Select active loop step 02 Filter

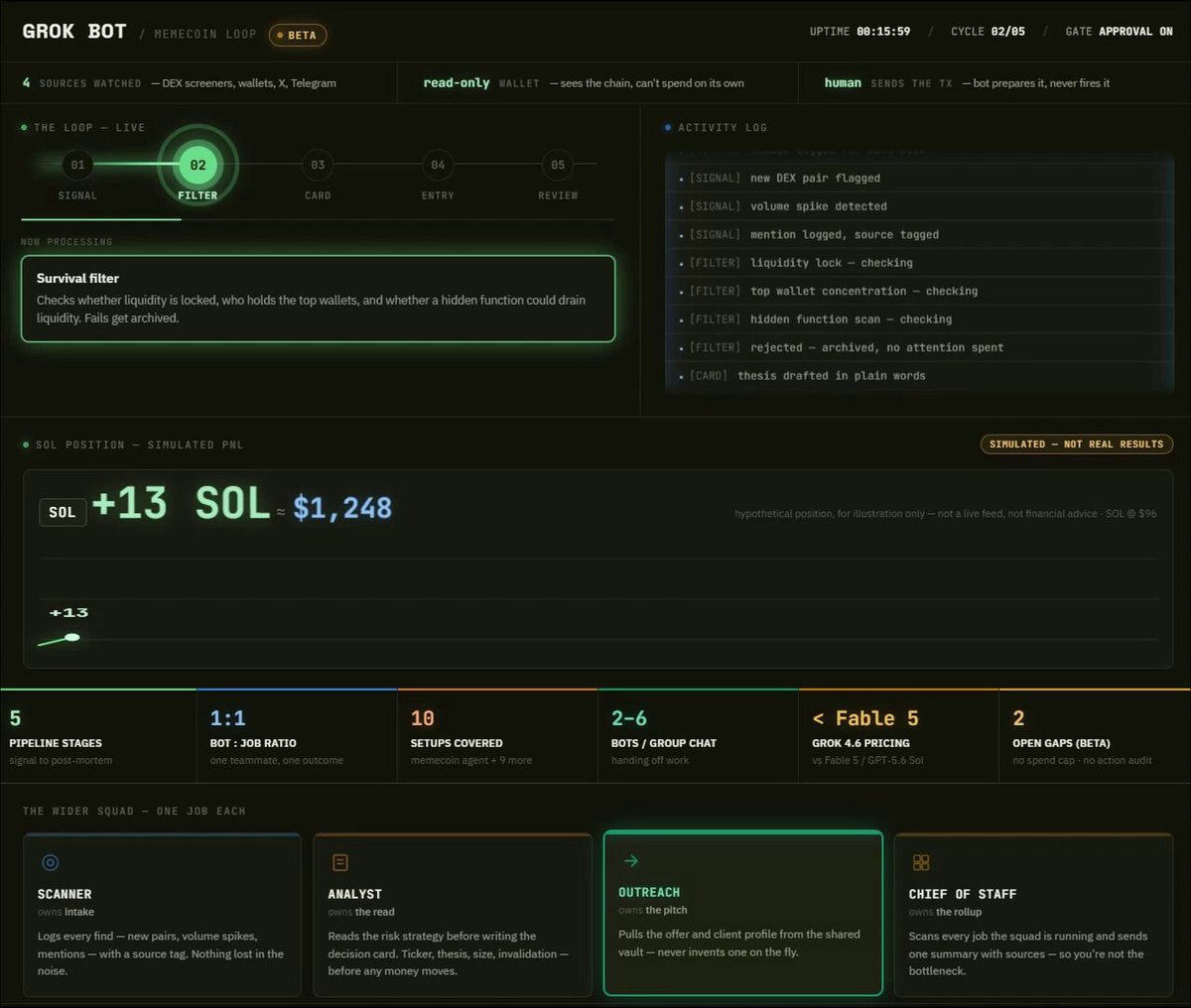(x=198, y=166)
